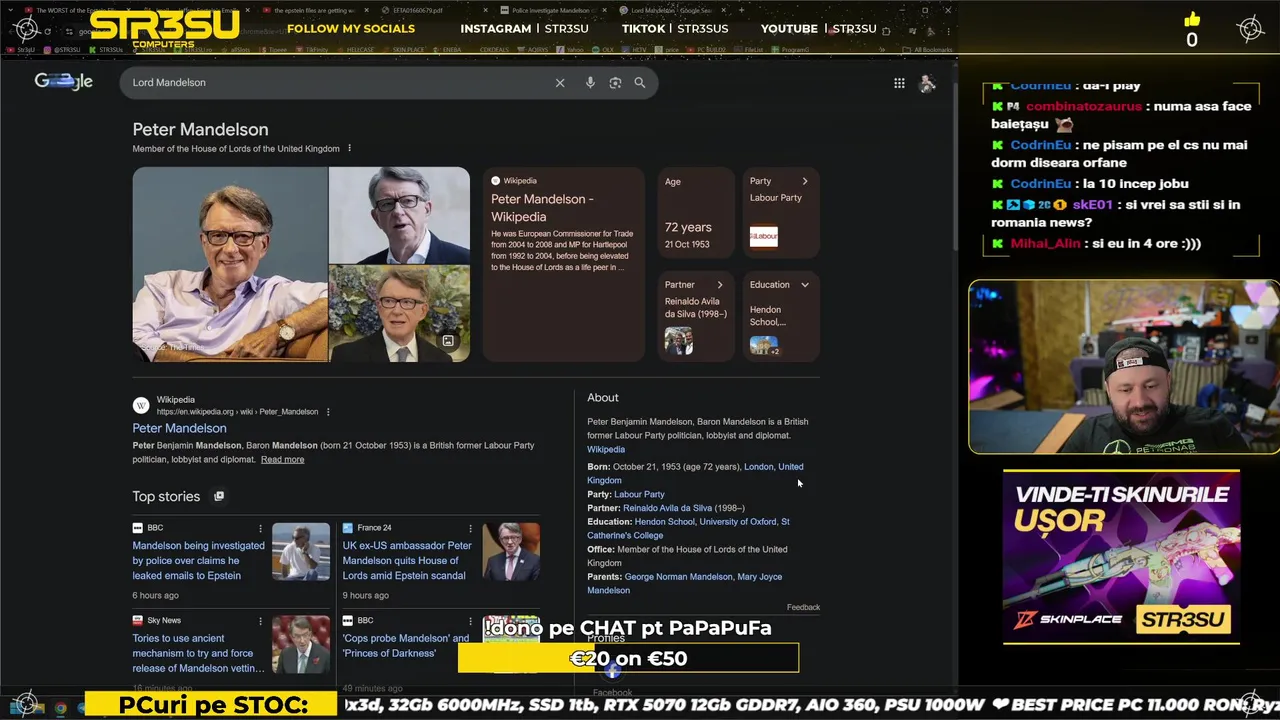Image resolution: width=1280 pixels, height=720 pixels.
Task: Click the image gallery icon on the photos
Action: [x=448, y=341]
